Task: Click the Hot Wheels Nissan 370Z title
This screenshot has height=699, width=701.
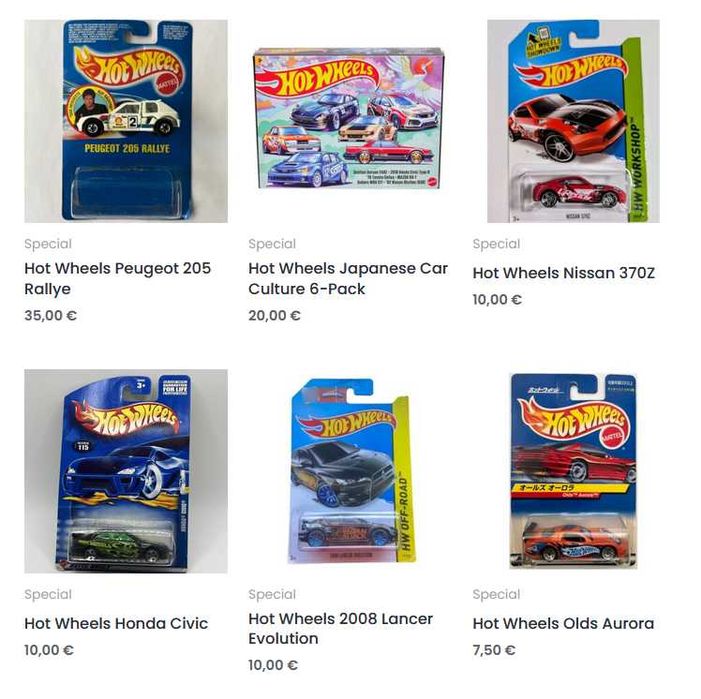Action: coord(563,273)
